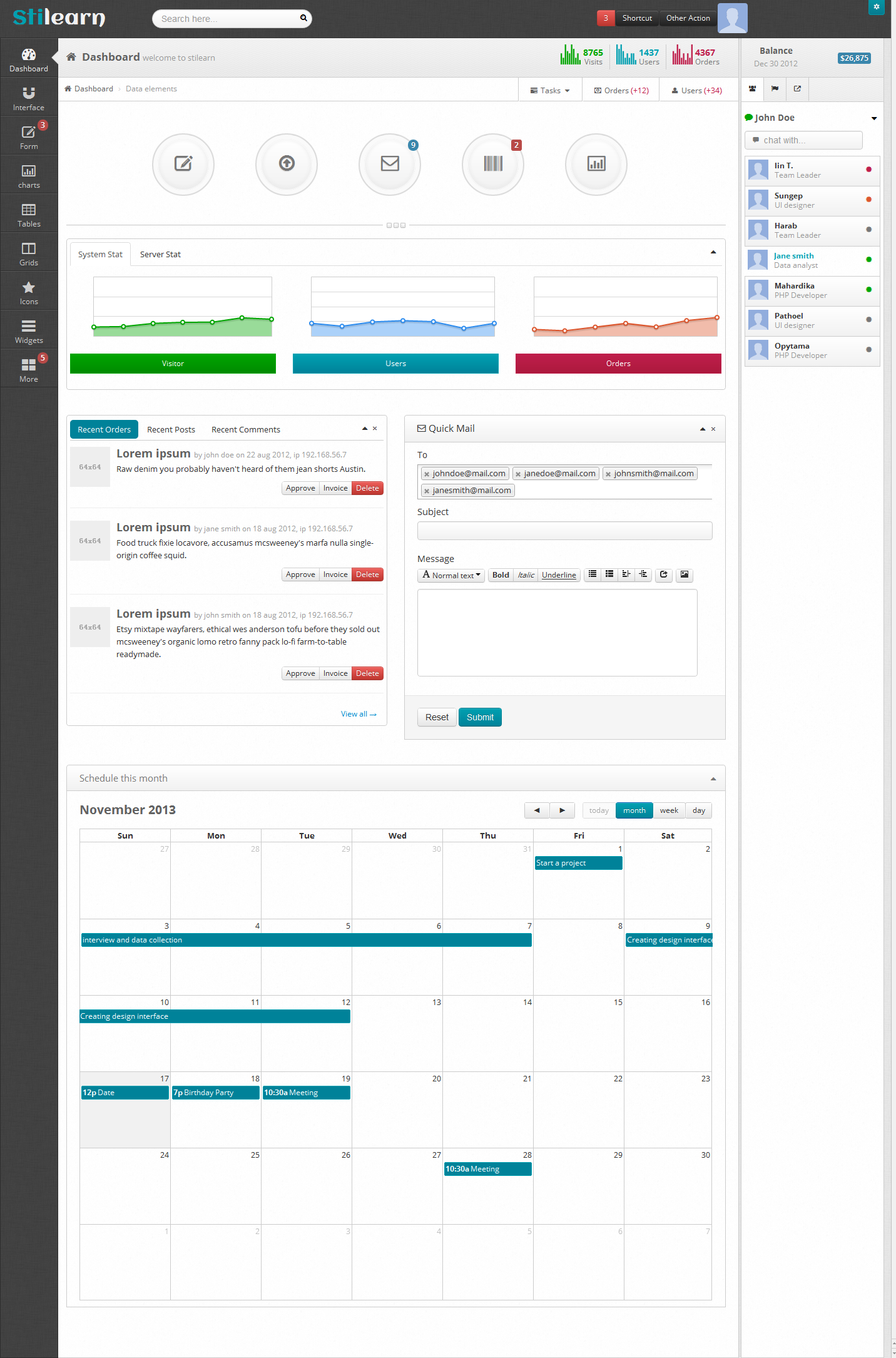Screen dimensions: 896x1358
Task: Click the upload arrow circle icon
Action: coord(287,164)
